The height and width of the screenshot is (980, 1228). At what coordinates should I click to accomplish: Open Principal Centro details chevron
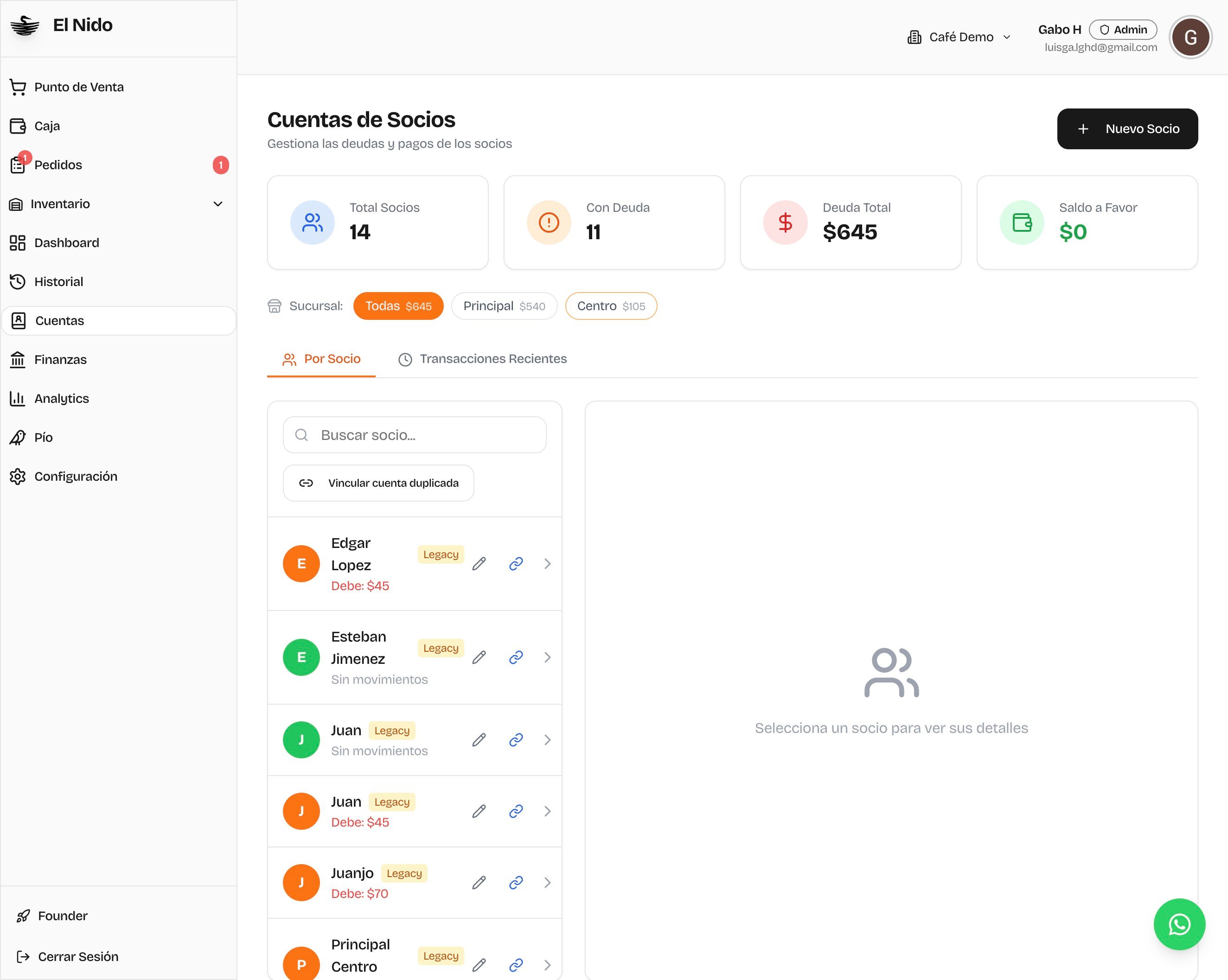[x=547, y=965]
